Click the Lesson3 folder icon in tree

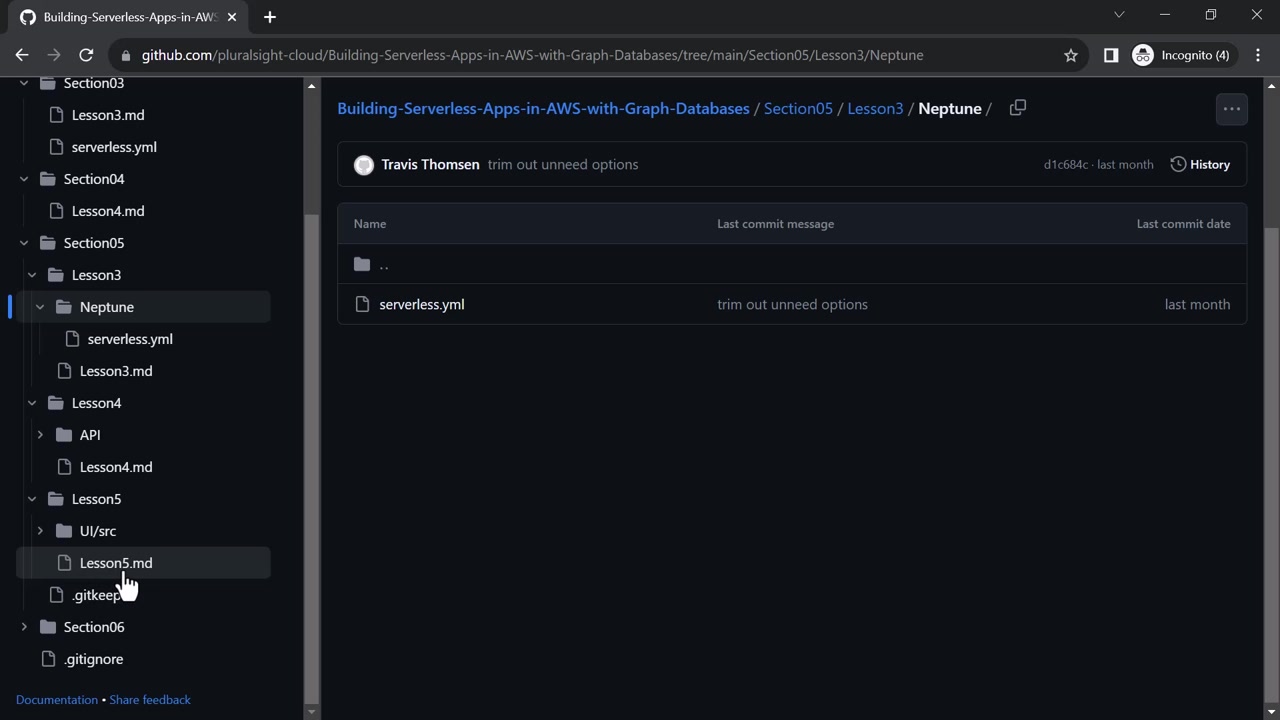click(x=55, y=275)
